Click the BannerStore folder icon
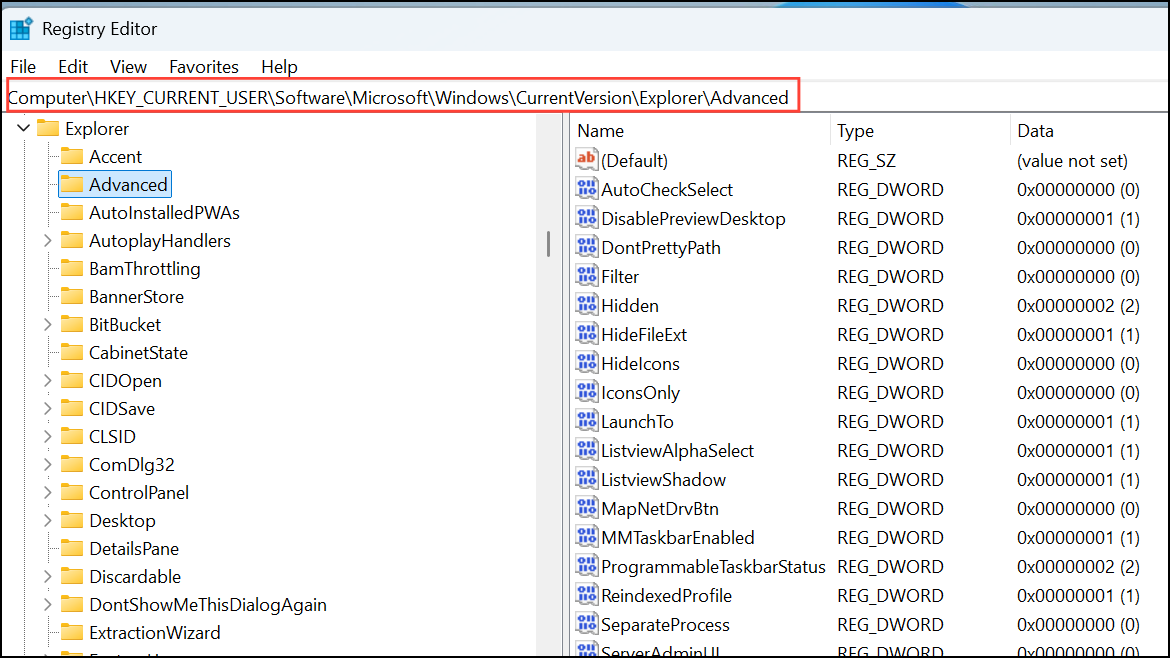The width and height of the screenshot is (1170, 658). [72, 296]
